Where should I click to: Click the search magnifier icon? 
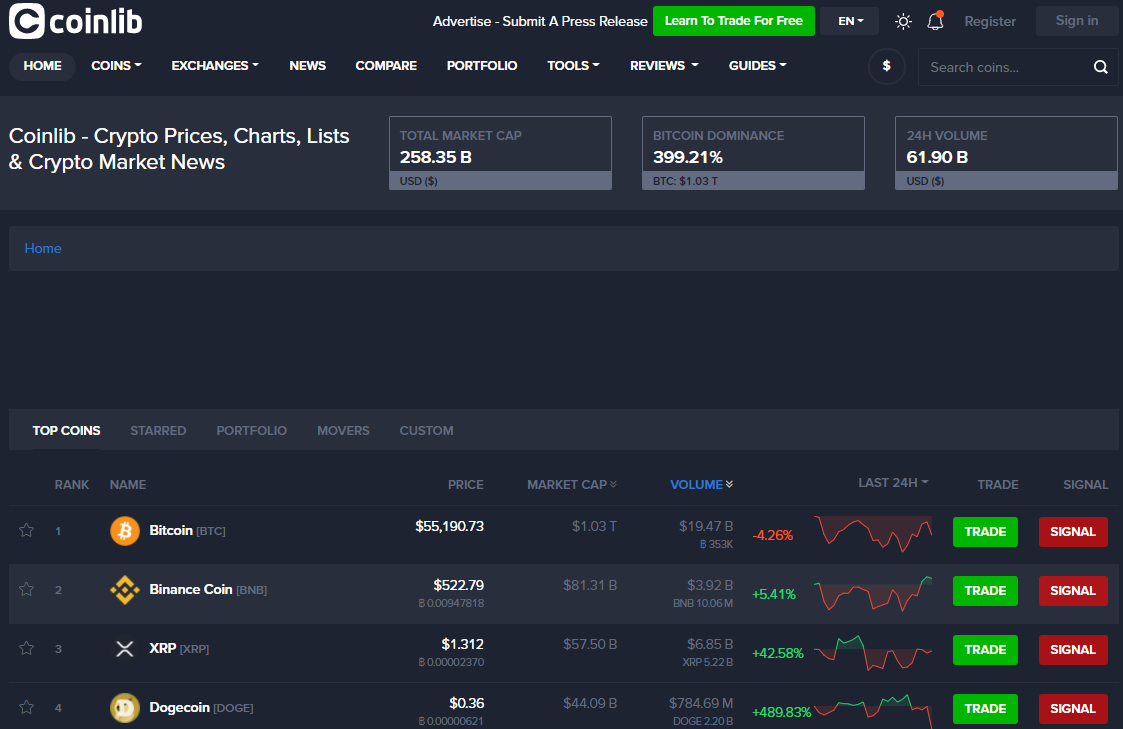click(1101, 67)
